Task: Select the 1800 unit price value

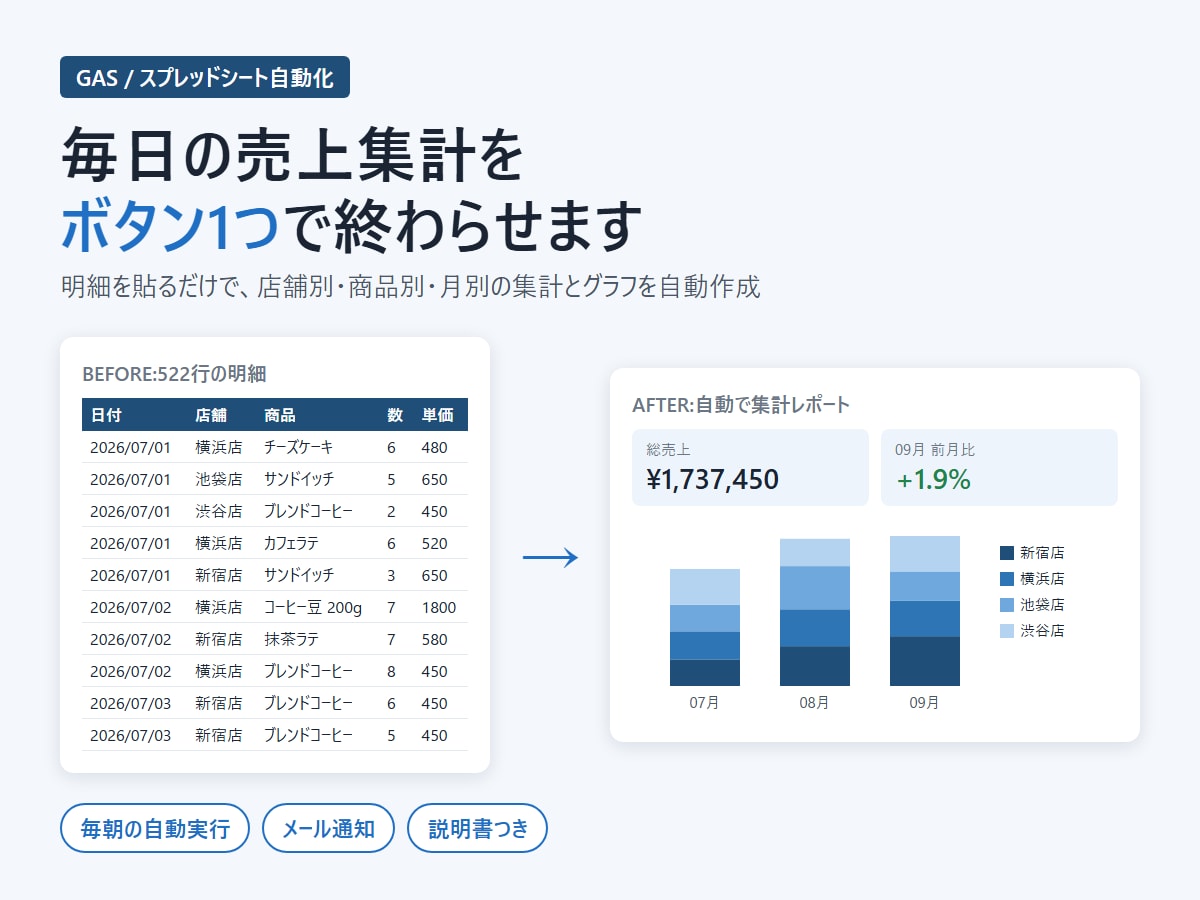Action: pos(439,607)
